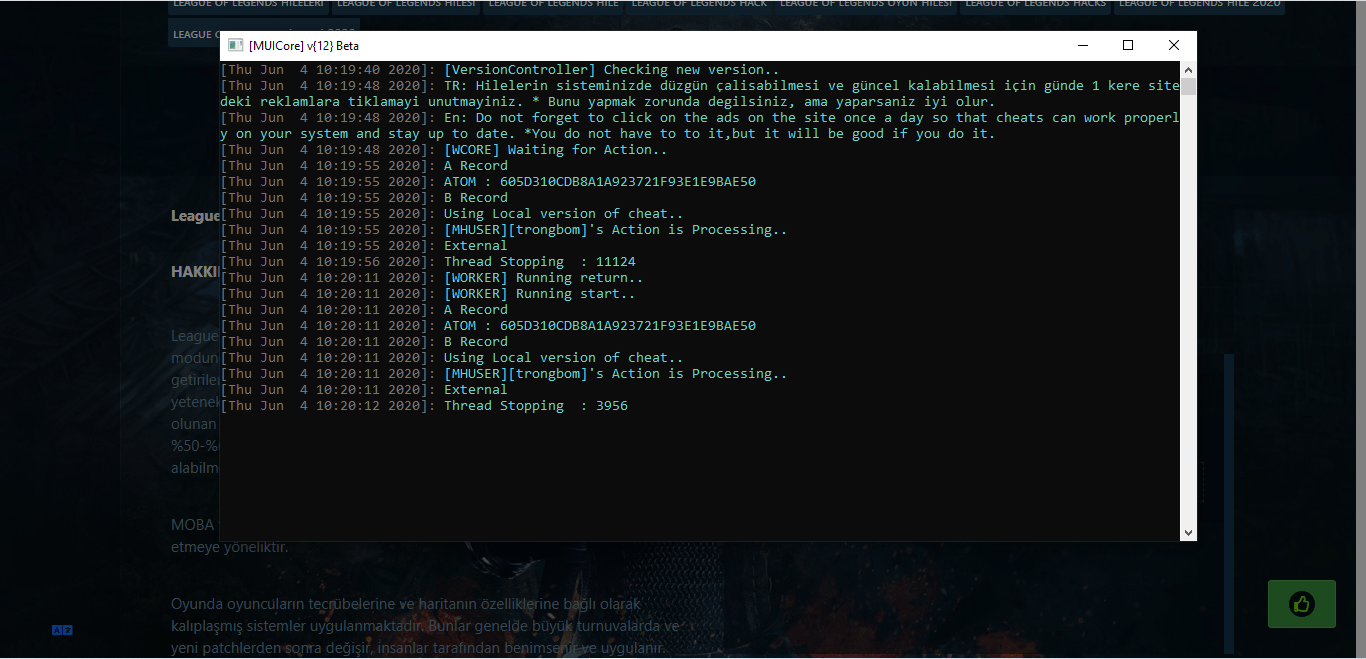Click the "A Record" line logged at 10:19:55

tap(364, 166)
